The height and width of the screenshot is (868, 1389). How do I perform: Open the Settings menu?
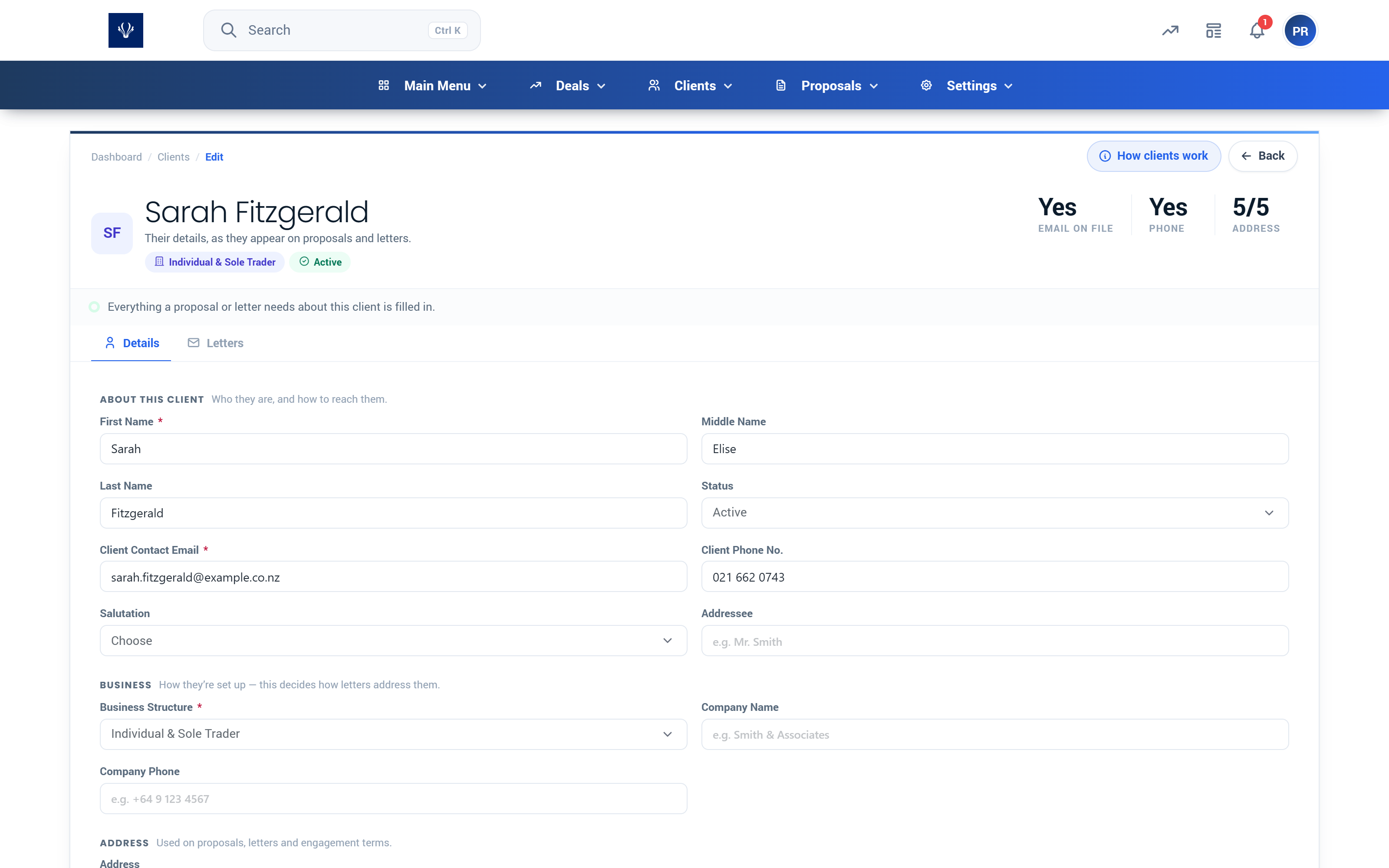pyautogui.click(x=967, y=85)
